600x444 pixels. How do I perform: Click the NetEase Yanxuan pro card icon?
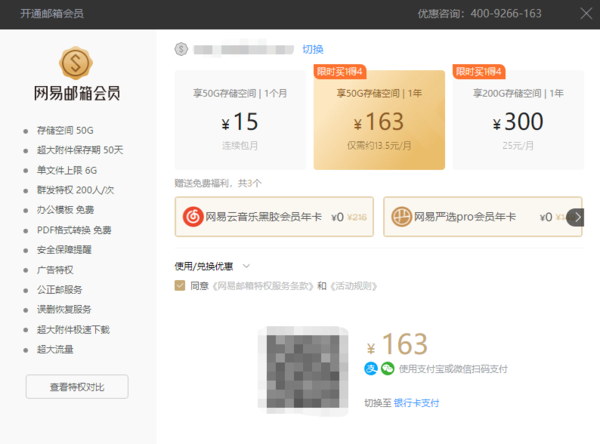point(400,216)
